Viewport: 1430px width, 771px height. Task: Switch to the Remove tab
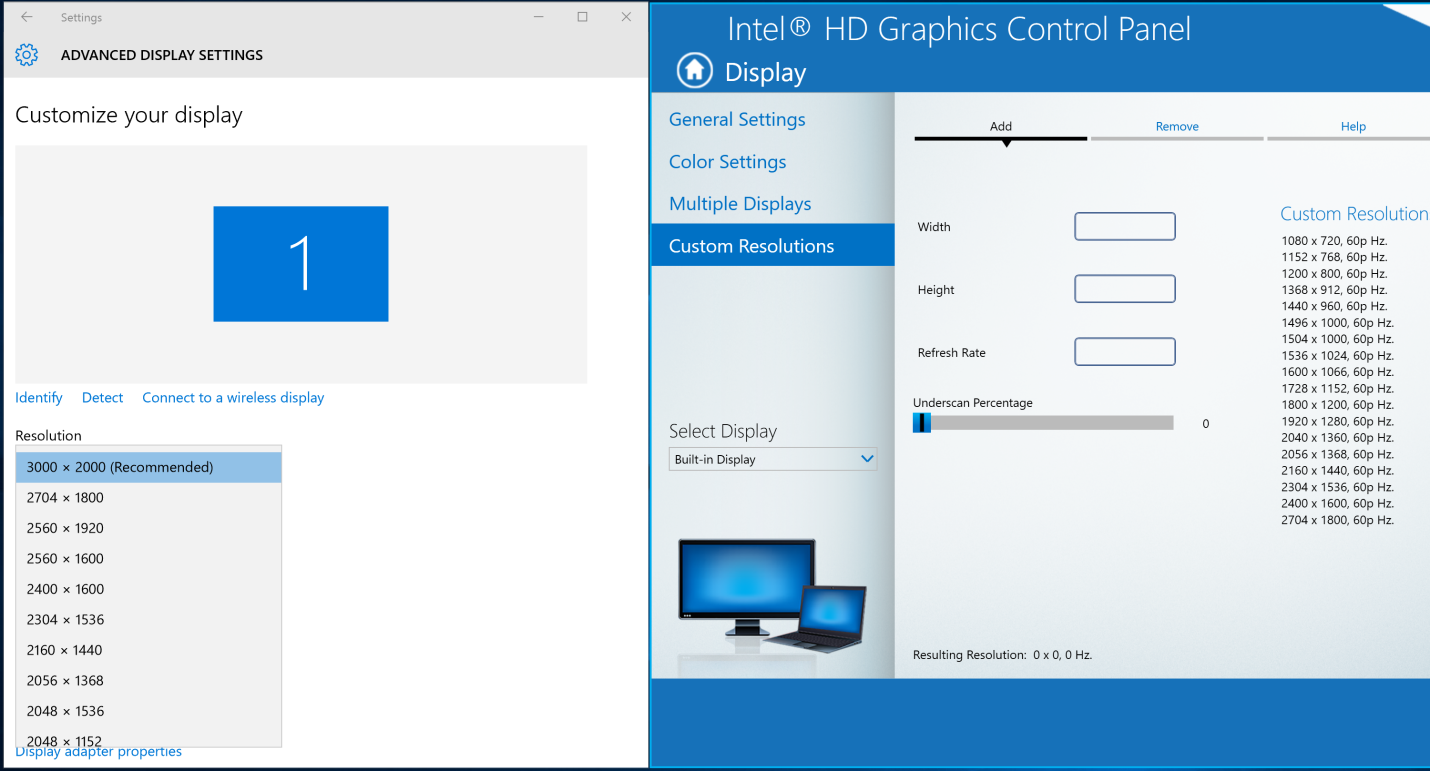[x=1177, y=126]
